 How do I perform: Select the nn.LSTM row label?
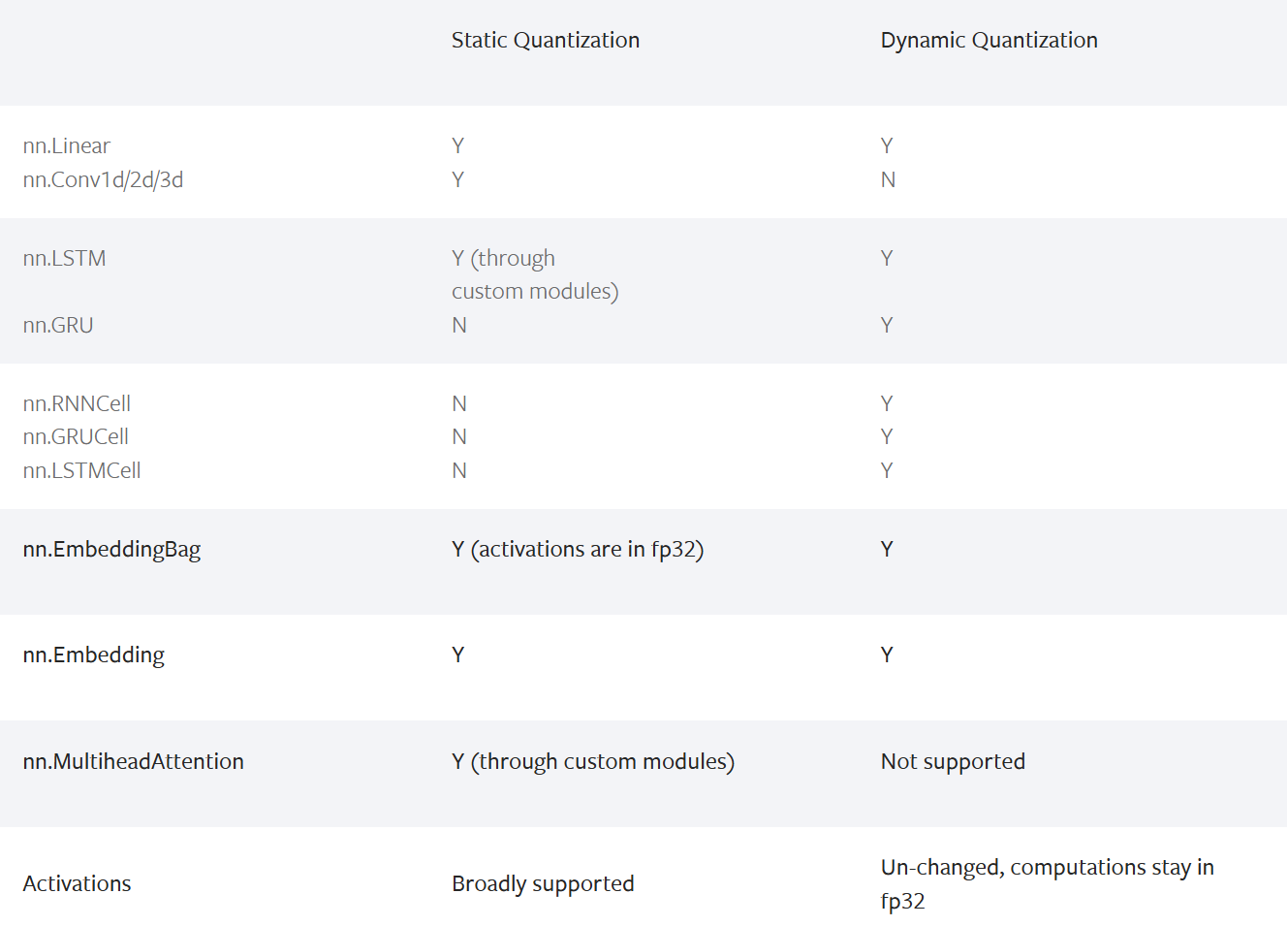[x=64, y=259]
